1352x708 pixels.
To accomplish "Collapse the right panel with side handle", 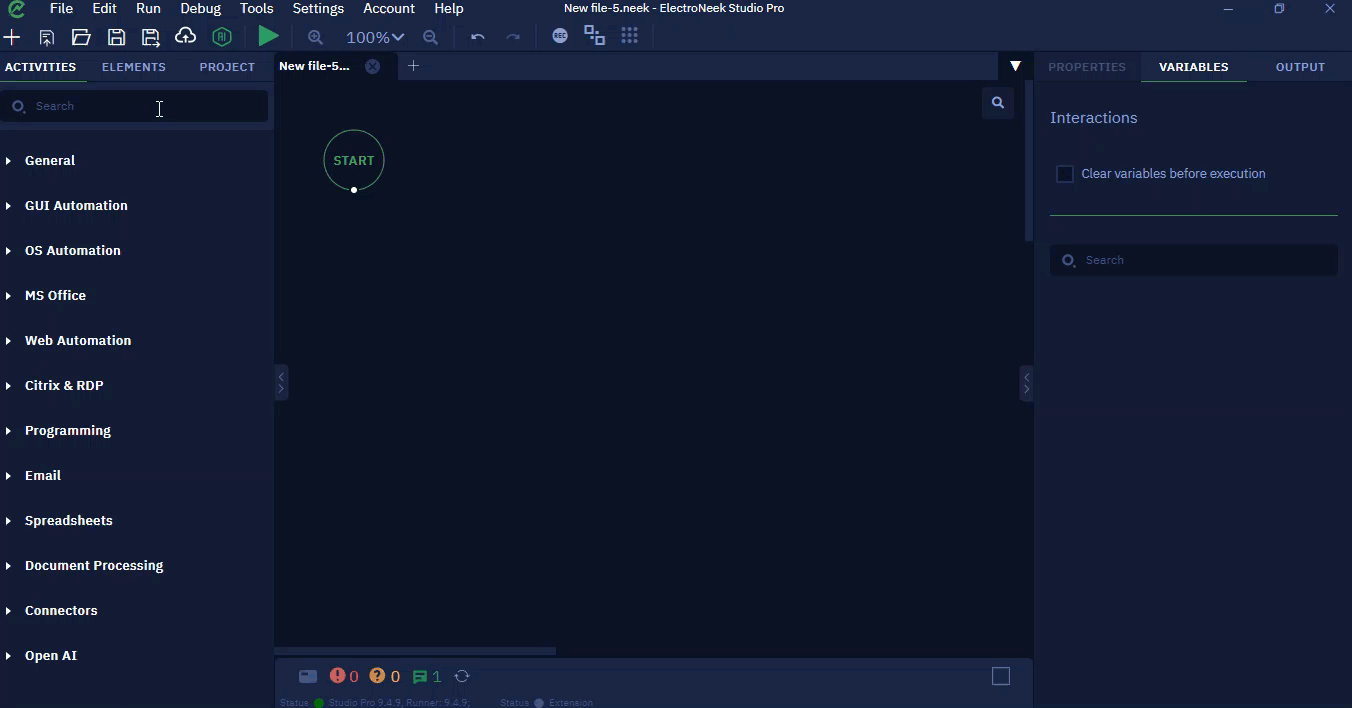I will tap(1026, 383).
